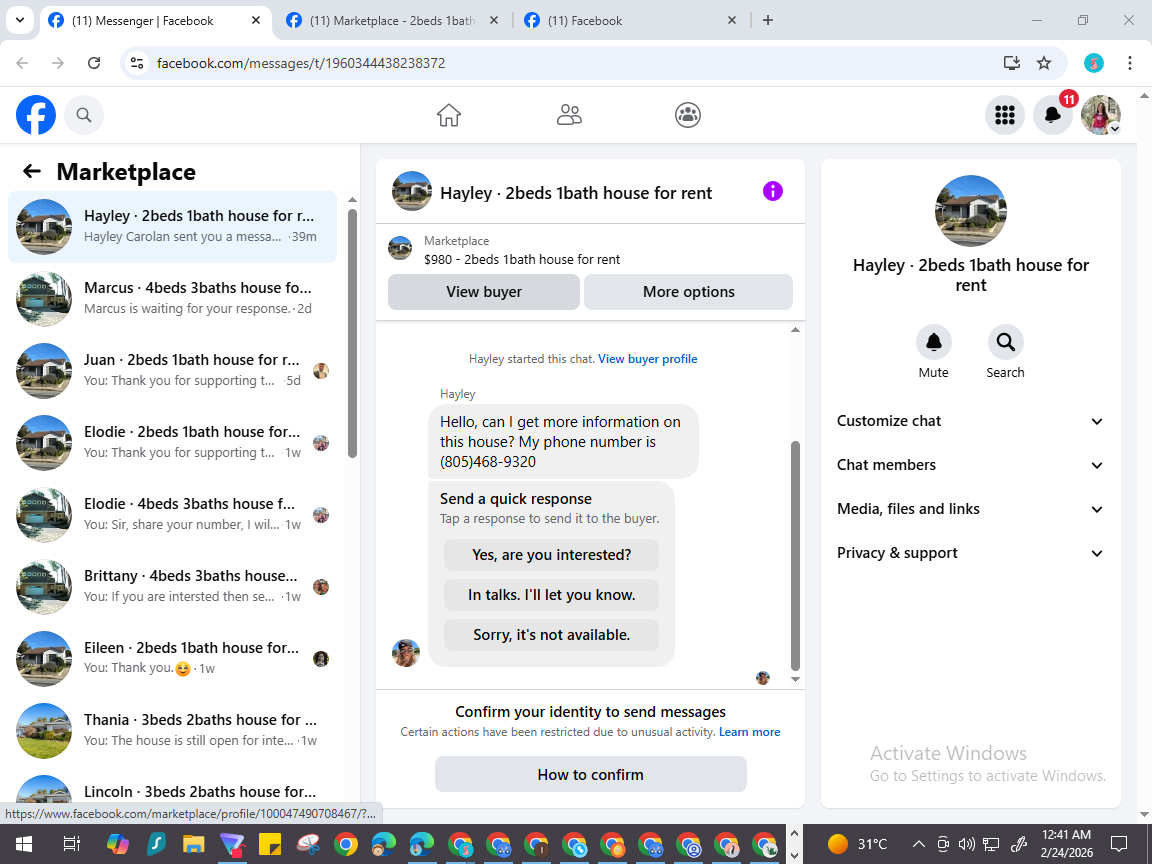Open Eileen 2beds 1bath conversation
Viewport: 1152px width, 864px height.
[x=173, y=658]
